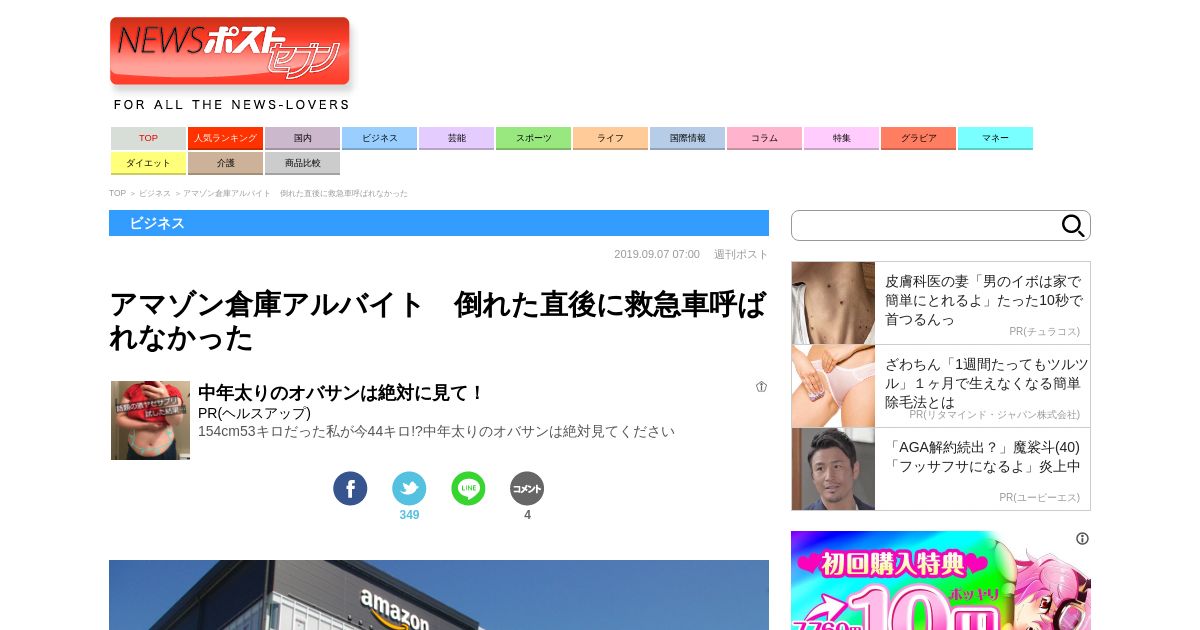Click the 魔裟斗 portrait ad thumbnail
The image size is (1200, 630).
coord(833,469)
